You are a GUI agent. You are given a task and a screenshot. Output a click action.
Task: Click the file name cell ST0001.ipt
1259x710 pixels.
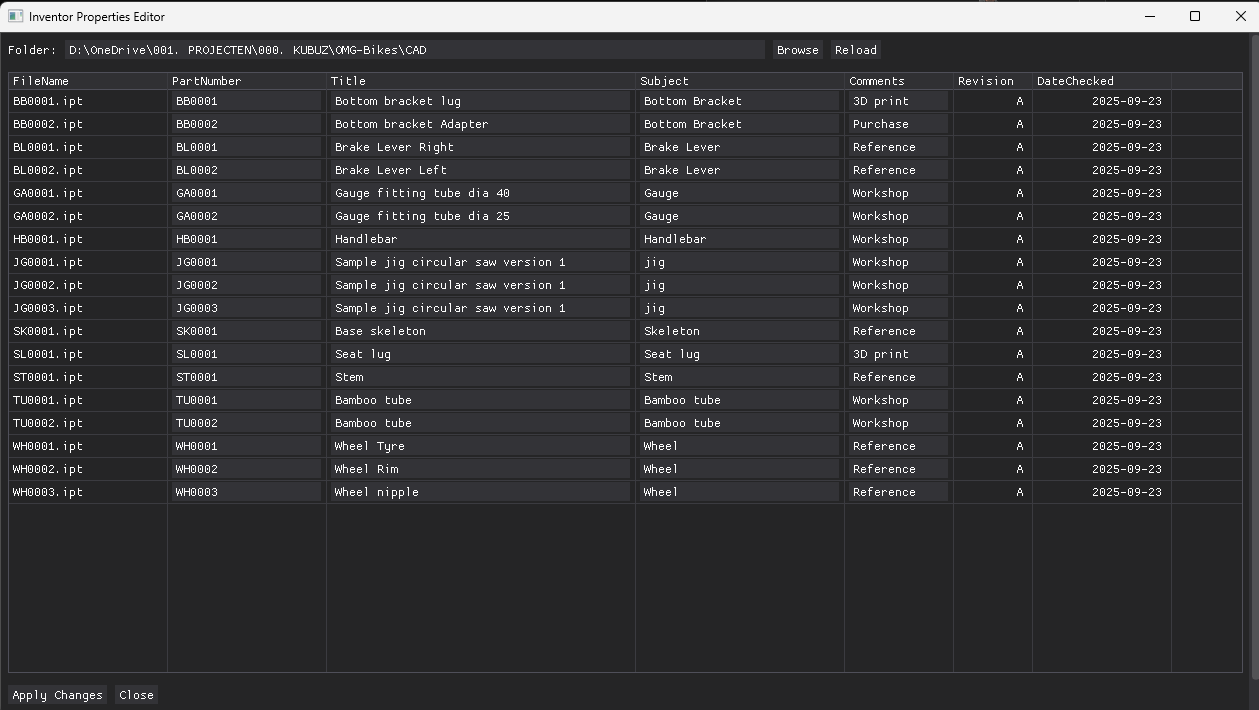coord(48,377)
